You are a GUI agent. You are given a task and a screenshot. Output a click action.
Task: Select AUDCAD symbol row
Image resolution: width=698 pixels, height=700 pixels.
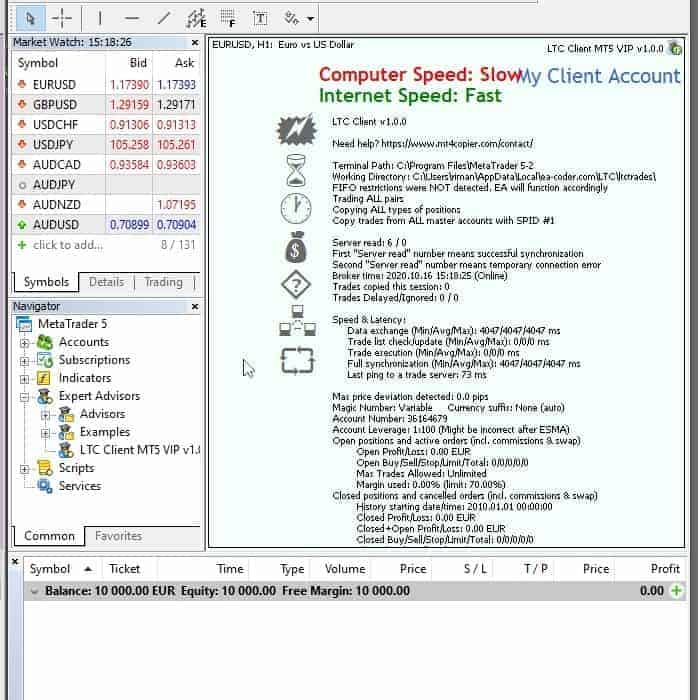[x=106, y=165]
